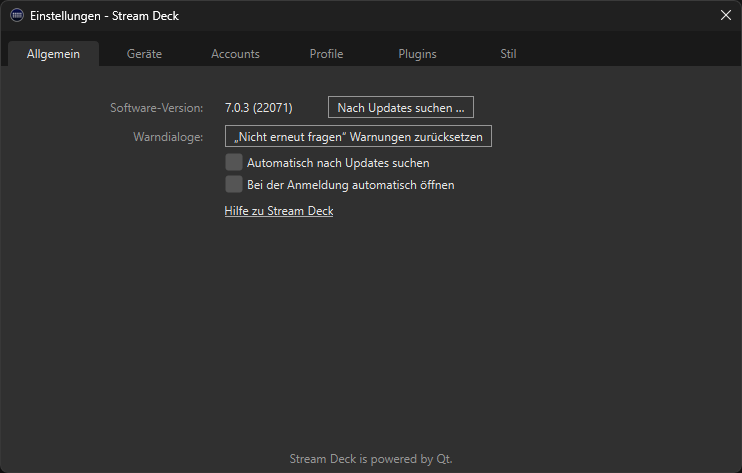Enable the 'Automatisch nach Updates suchen' checkbox
This screenshot has height=473, width=742.
234,162
